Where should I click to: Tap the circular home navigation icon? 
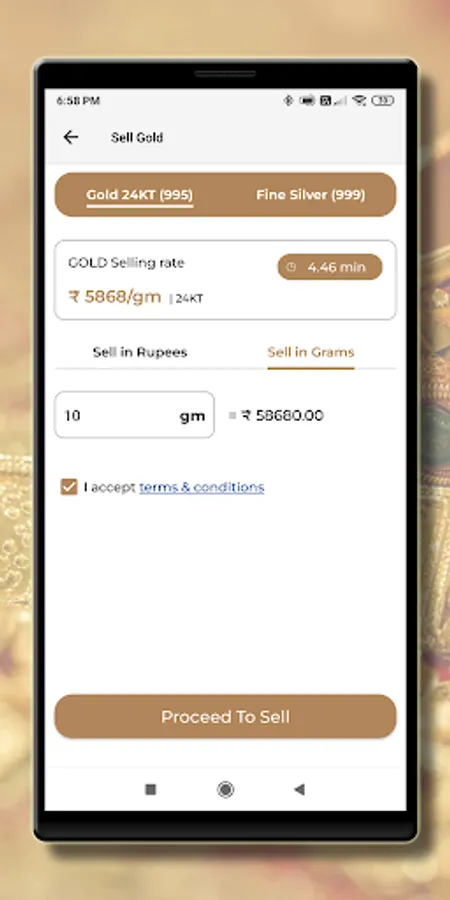pyautogui.click(x=226, y=789)
